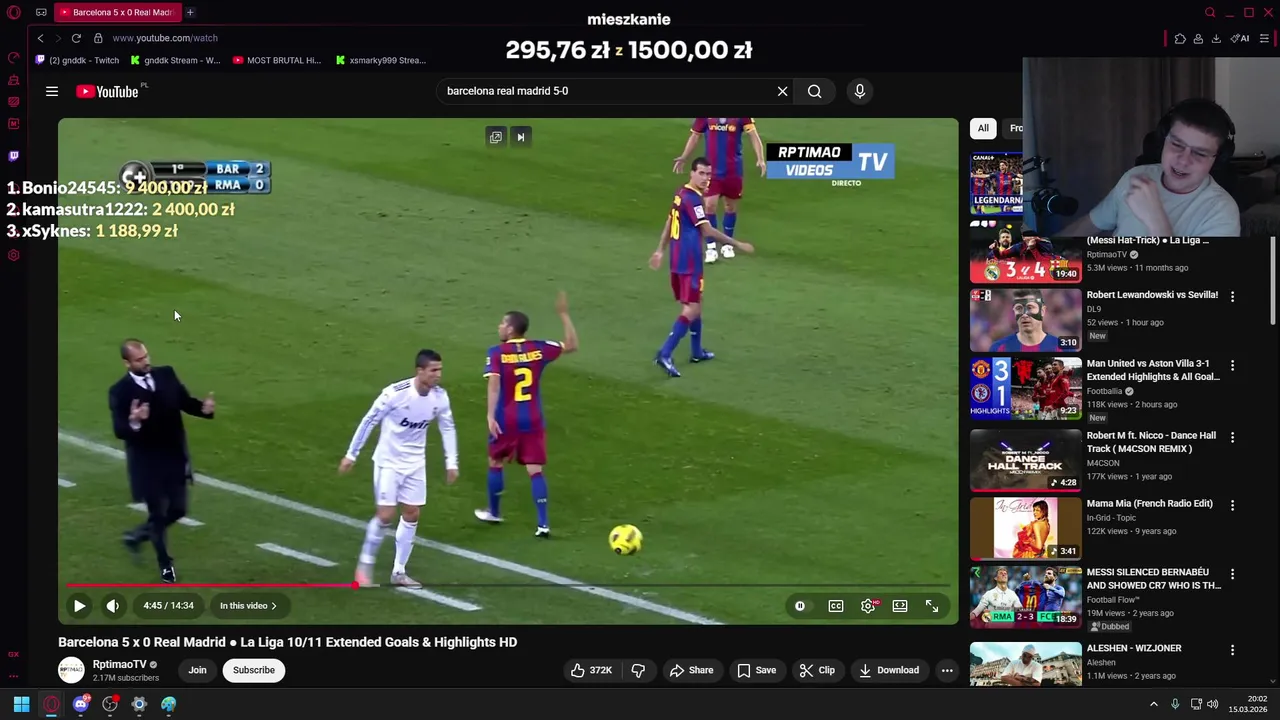Open 'MOST BRUTAL Hi...' bookmark
1280x720 pixels.
[277, 60]
